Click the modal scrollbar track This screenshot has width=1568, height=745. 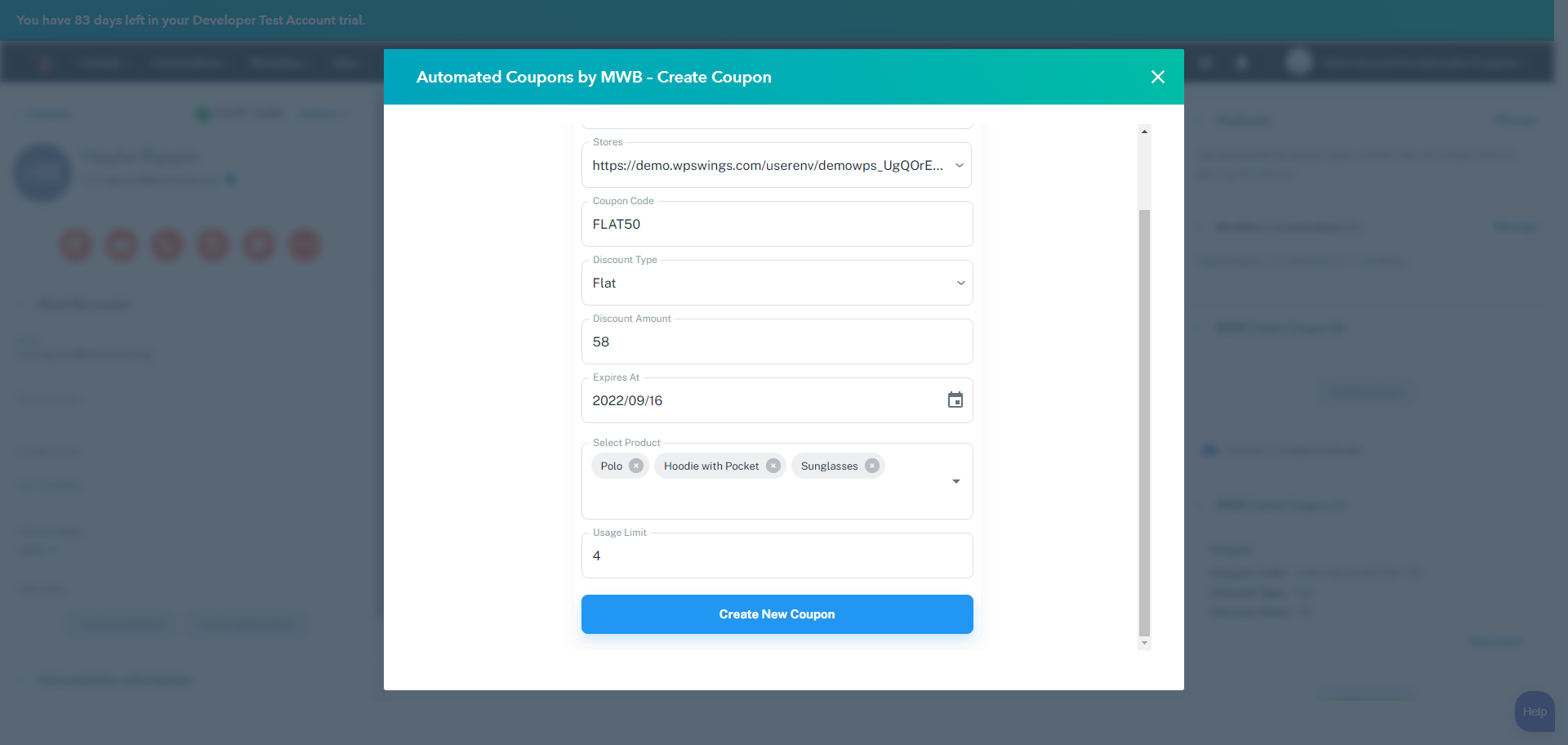coord(1143,408)
